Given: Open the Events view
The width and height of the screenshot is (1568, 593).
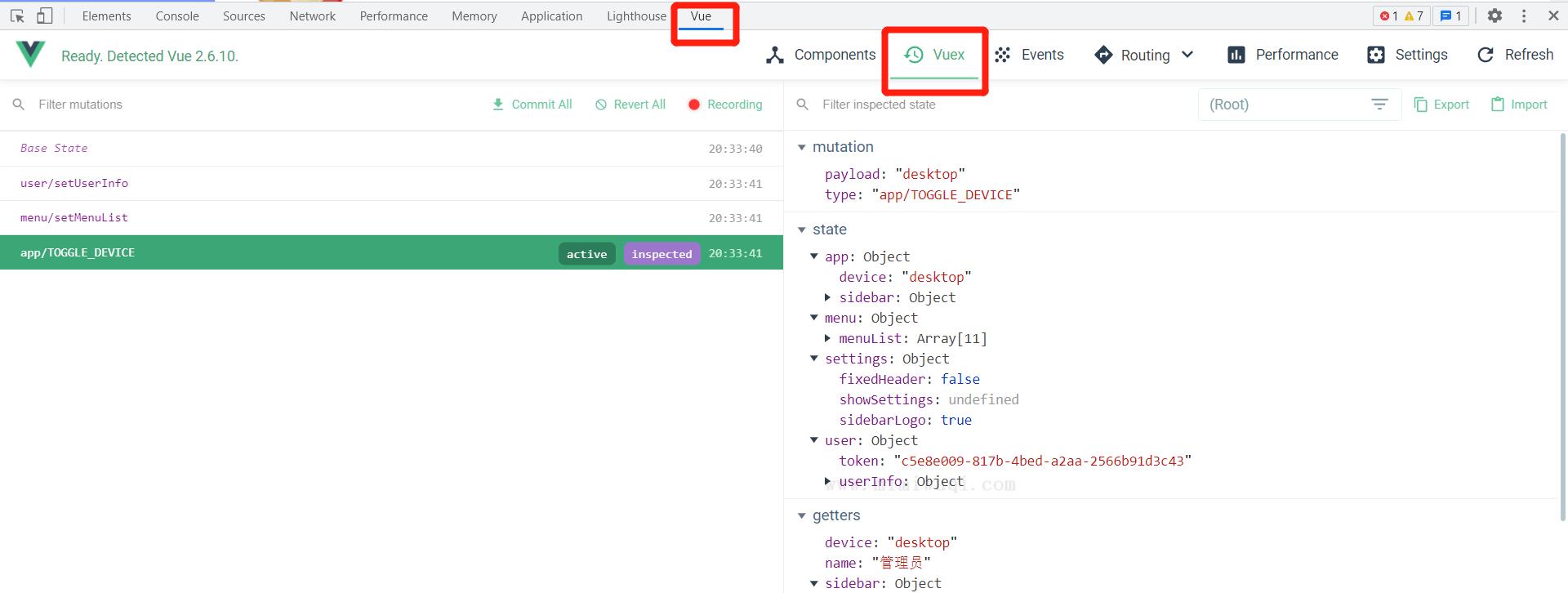Looking at the screenshot, I should [x=1029, y=55].
